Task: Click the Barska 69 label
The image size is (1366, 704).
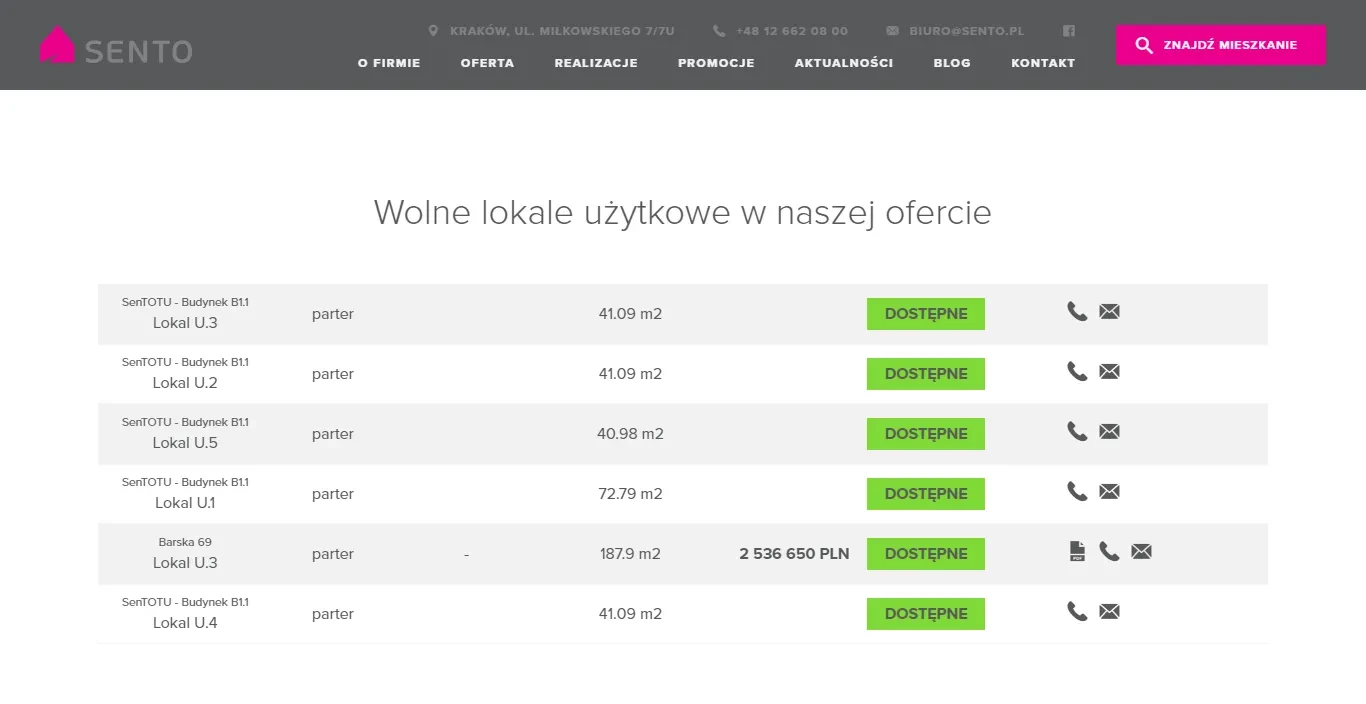Action: (x=185, y=542)
